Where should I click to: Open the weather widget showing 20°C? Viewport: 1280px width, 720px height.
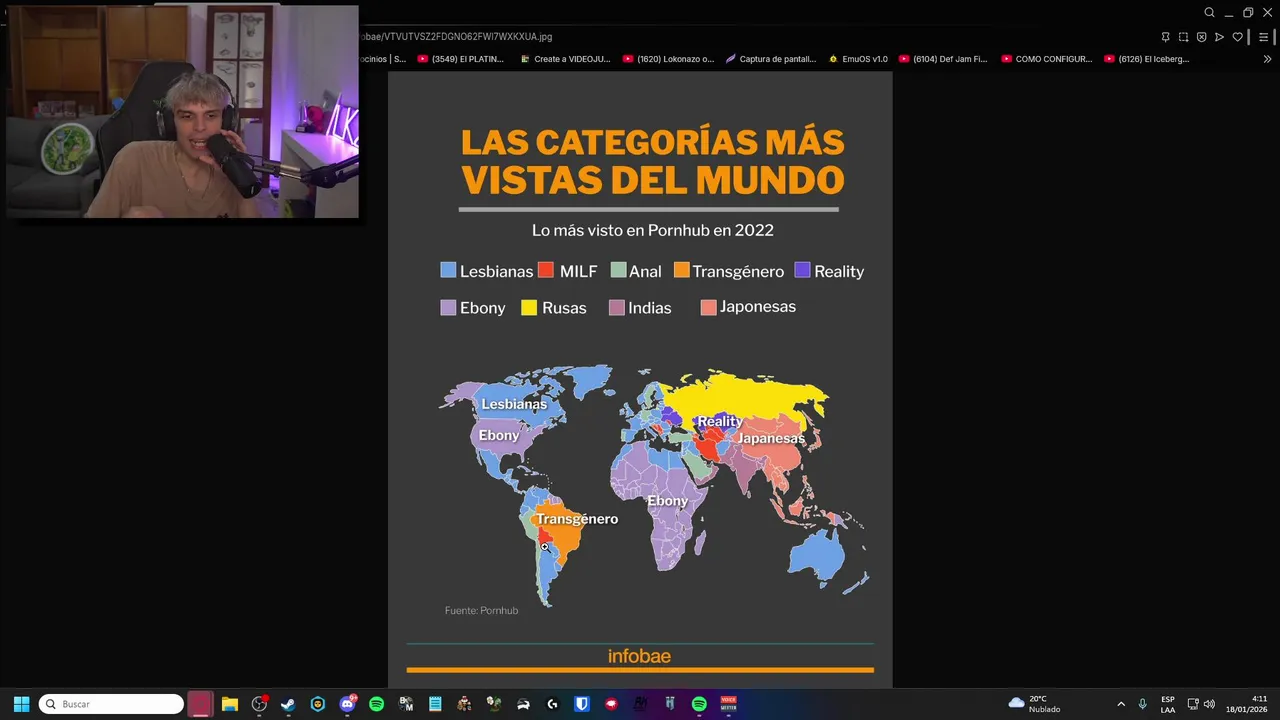tap(1034, 704)
